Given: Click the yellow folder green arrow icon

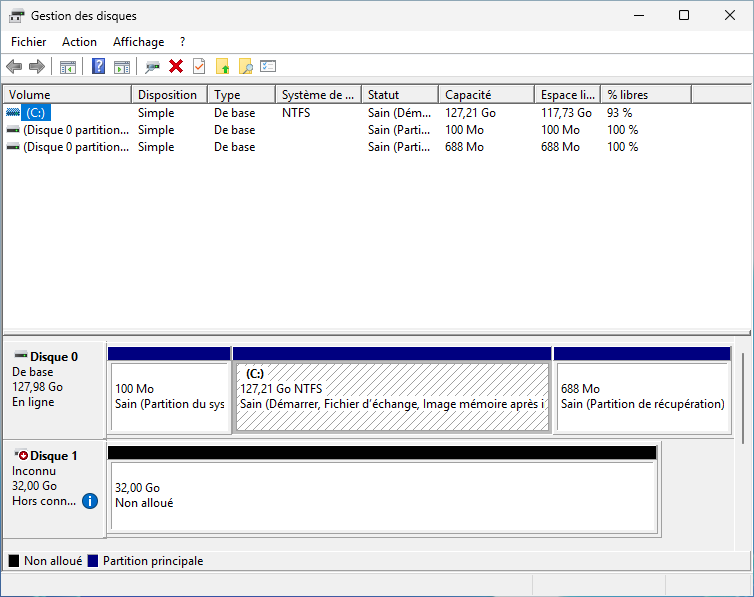Looking at the screenshot, I should point(223,67).
